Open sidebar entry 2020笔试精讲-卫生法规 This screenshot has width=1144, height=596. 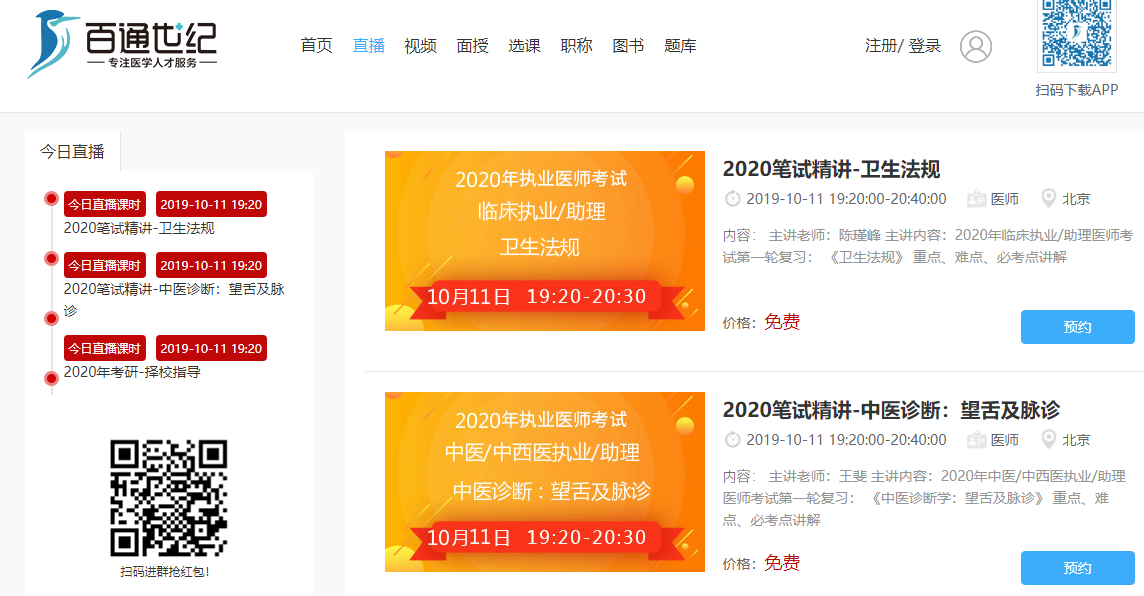139,228
